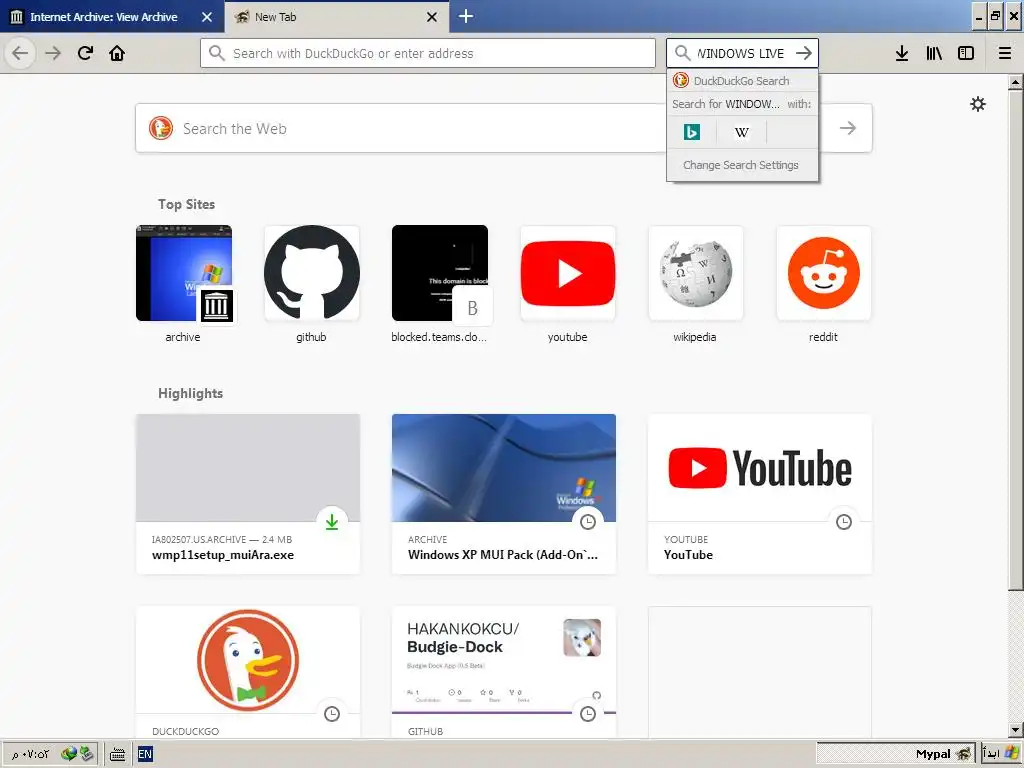Screen dimensions: 1024x768
Task: Toggle the sidebar view icon
Action: click(x=966, y=53)
